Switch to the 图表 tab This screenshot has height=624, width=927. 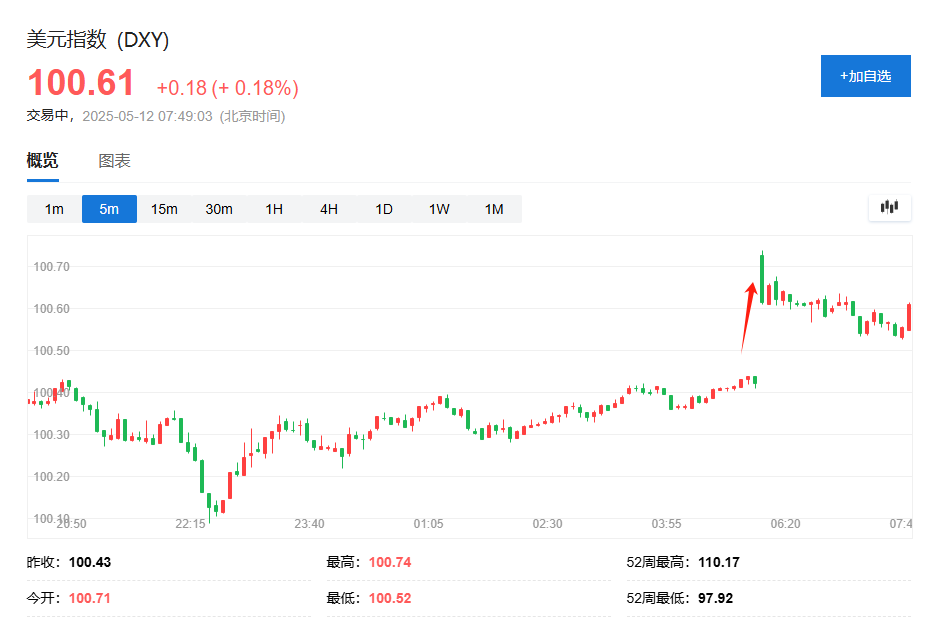pos(114,161)
